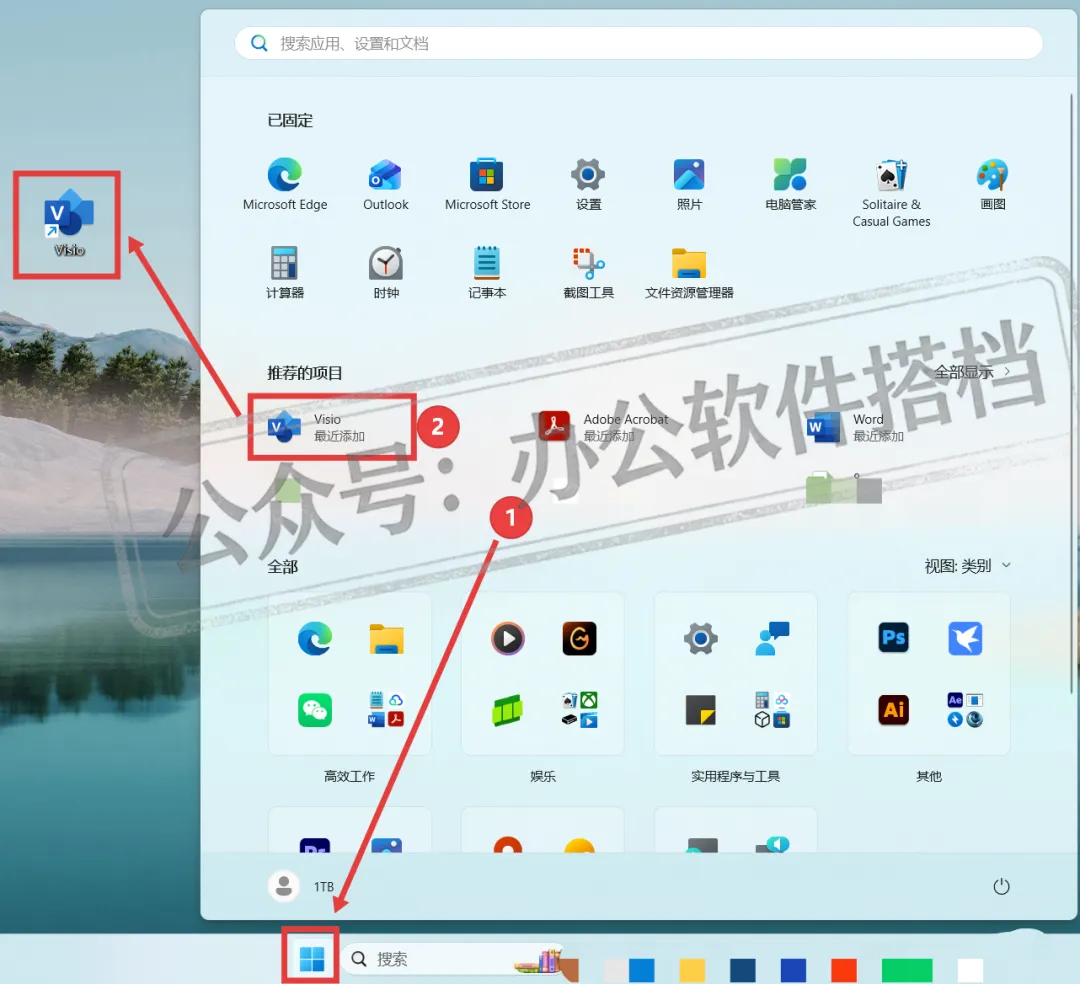Expand more apps in 高效工作 group
The height and width of the screenshot is (984, 1080).
[x=386, y=710]
